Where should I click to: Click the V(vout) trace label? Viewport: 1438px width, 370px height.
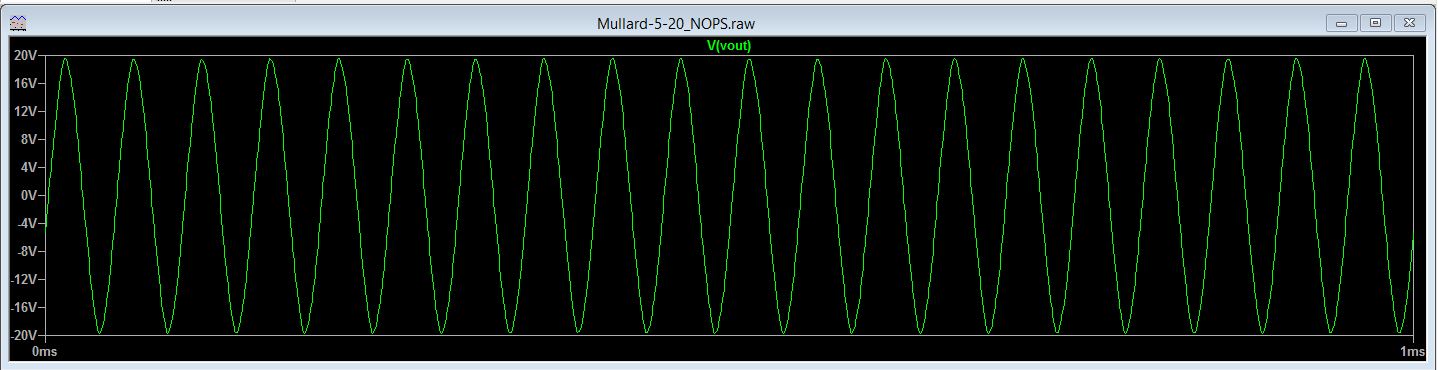728,46
